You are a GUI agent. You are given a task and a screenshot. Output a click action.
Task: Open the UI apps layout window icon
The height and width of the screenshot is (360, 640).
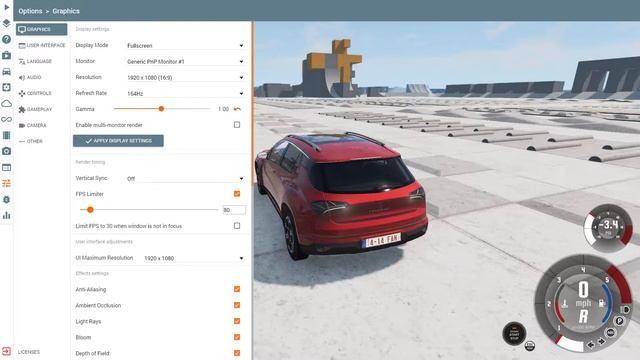tap(7, 167)
